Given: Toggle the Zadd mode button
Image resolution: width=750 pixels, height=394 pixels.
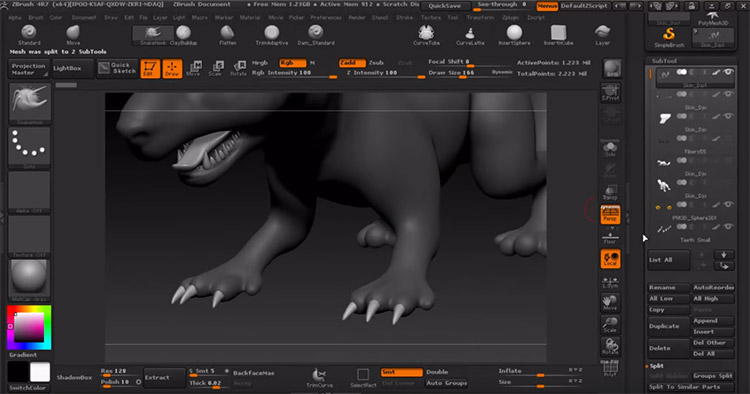Looking at the screenshot, I should click(x=352, y=63).
